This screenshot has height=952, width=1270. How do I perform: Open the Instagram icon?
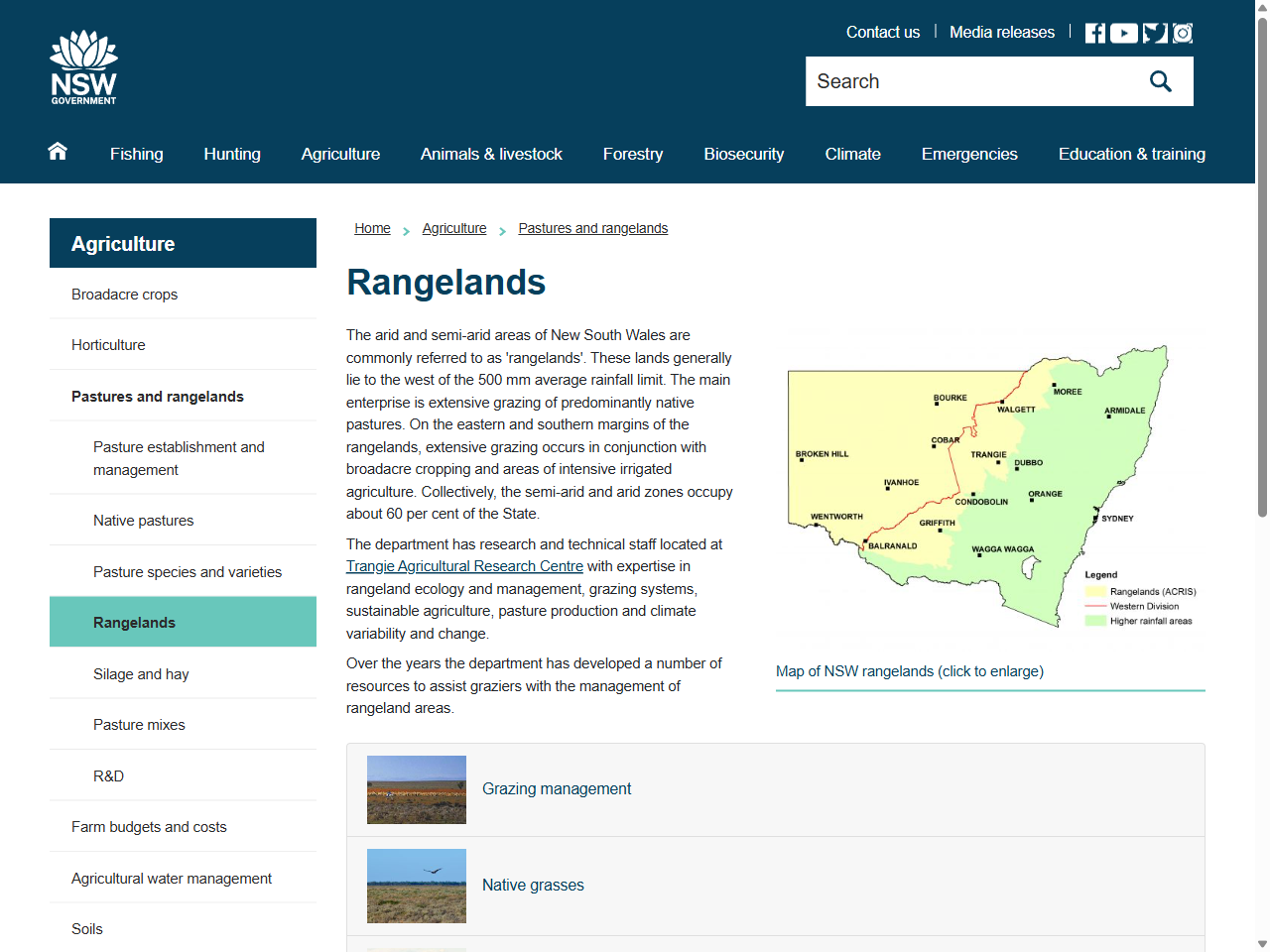(x=1182, y=32)
